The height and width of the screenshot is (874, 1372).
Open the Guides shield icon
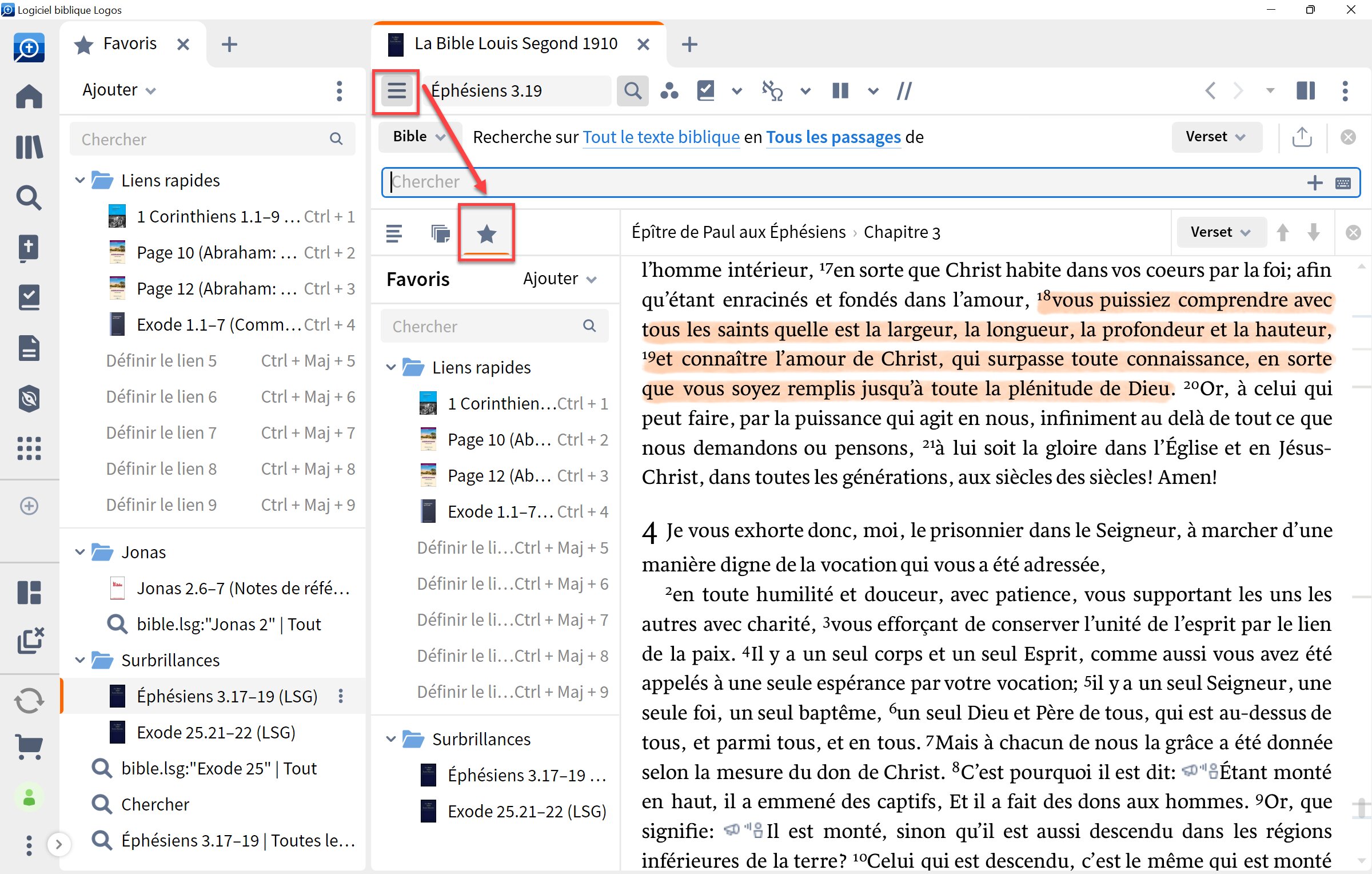tap(29, 399)
